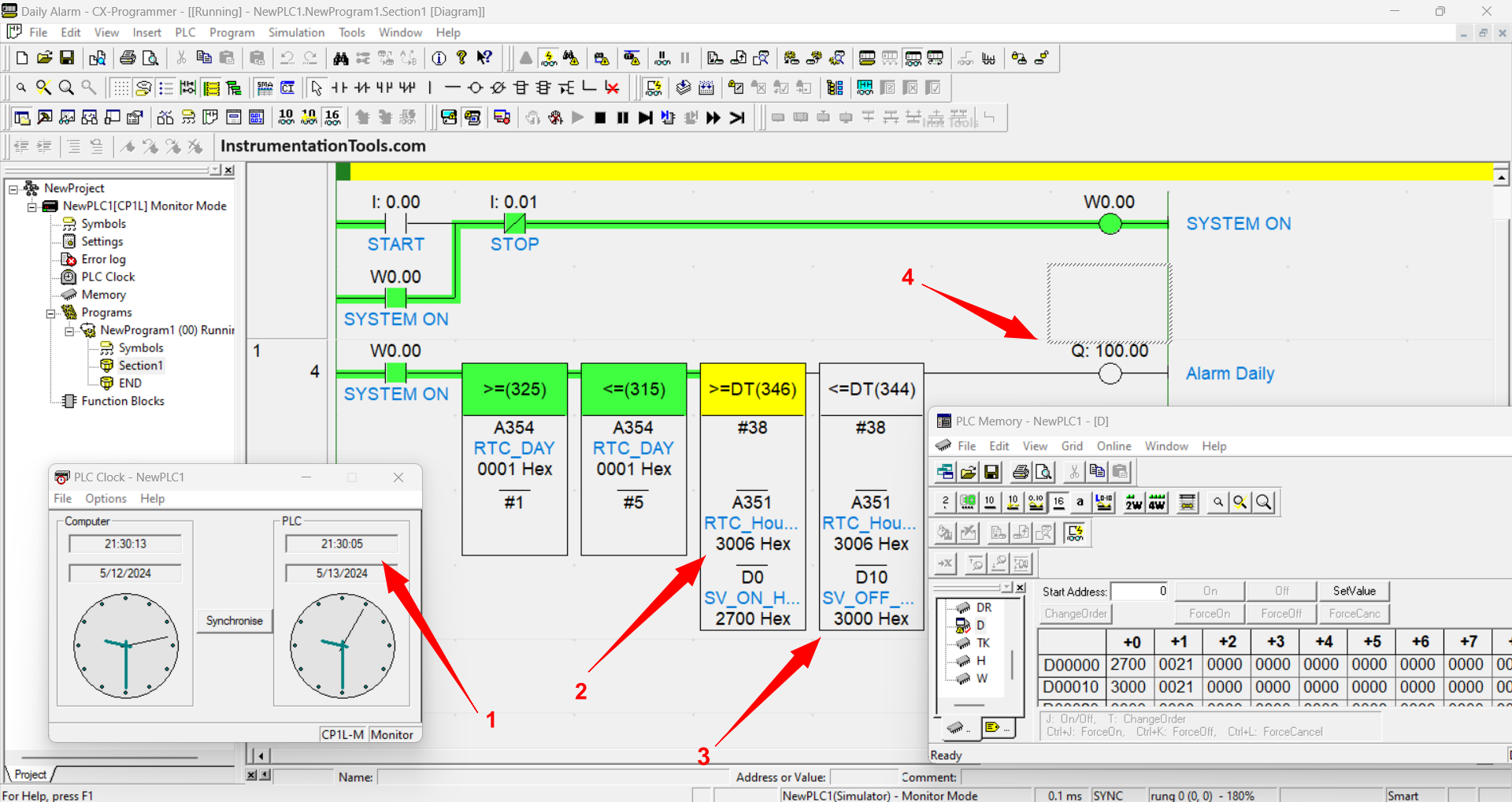Select the New Coil ladder tool

pos(475,87)
